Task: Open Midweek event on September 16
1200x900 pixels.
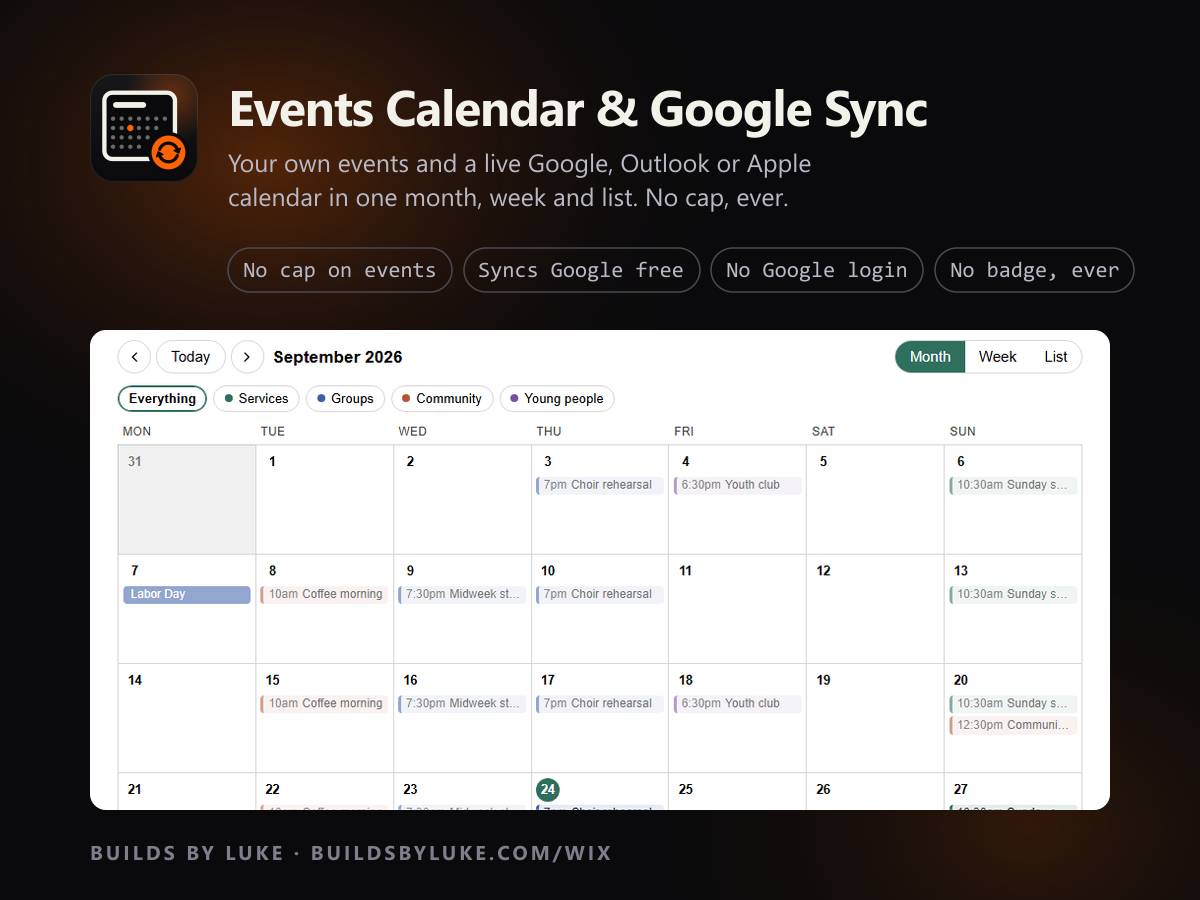Action: (x=462, y=704)
